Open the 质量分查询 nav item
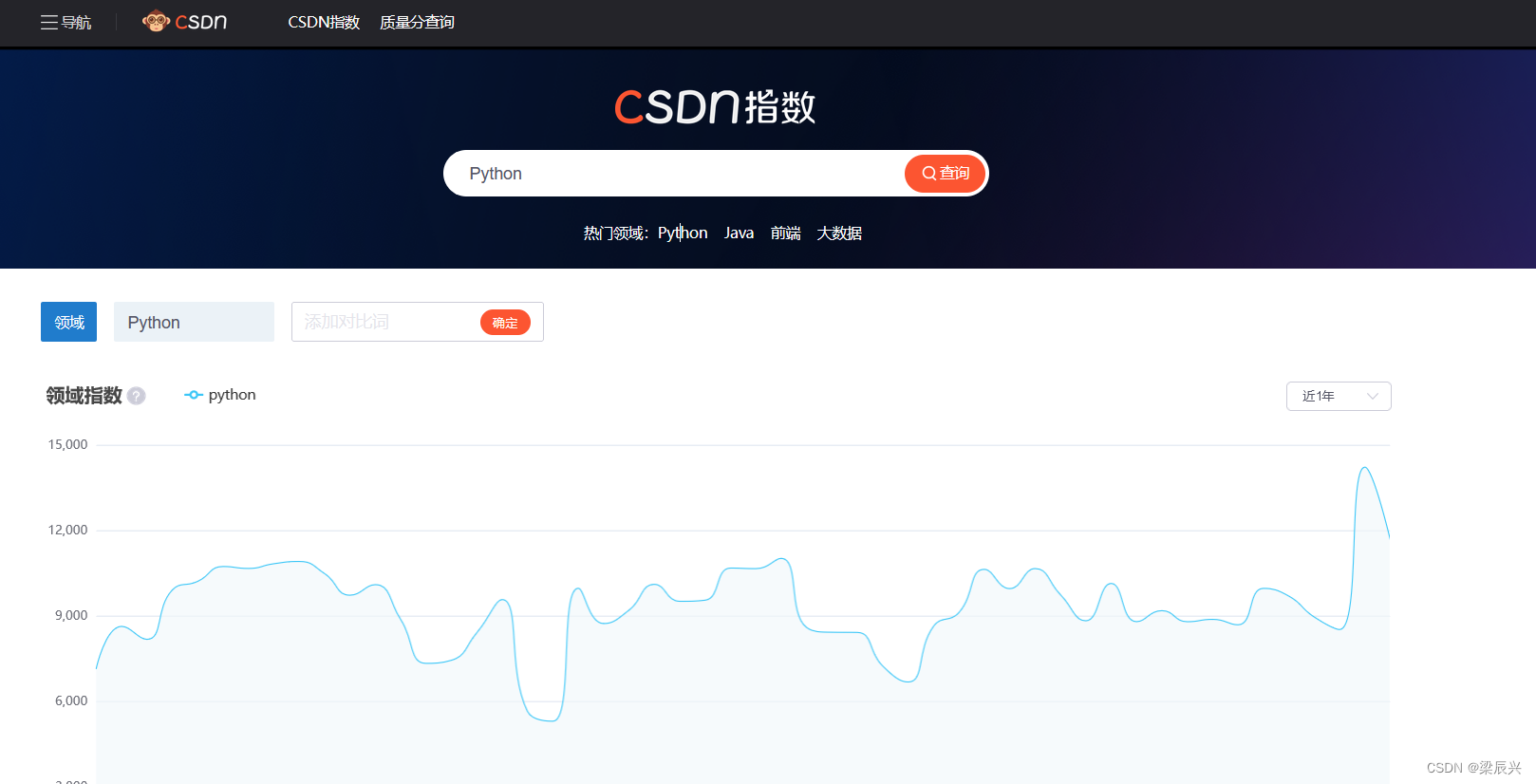 (x=417, y=22)
